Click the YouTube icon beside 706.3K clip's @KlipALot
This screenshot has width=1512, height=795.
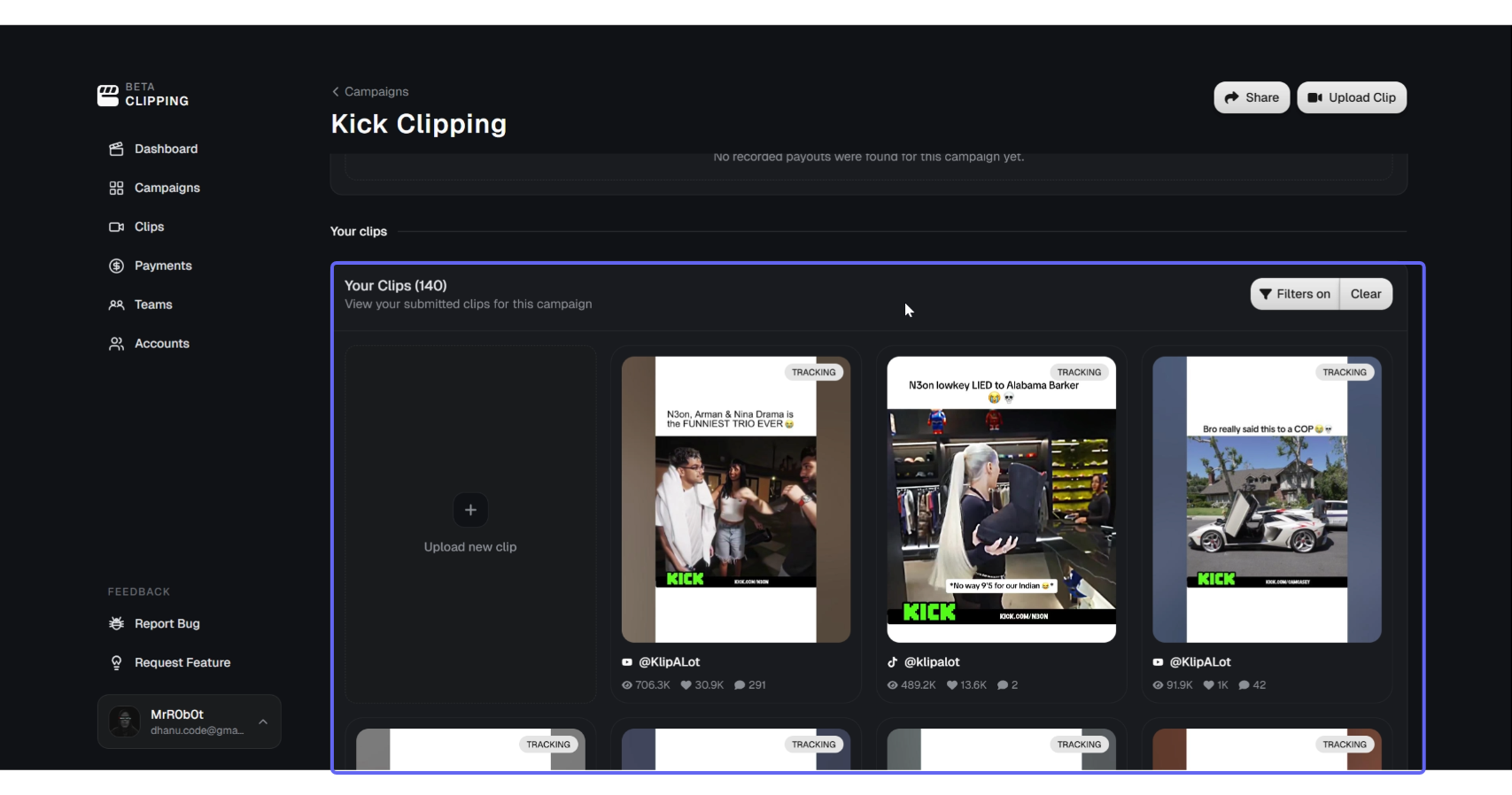[627, 662]
